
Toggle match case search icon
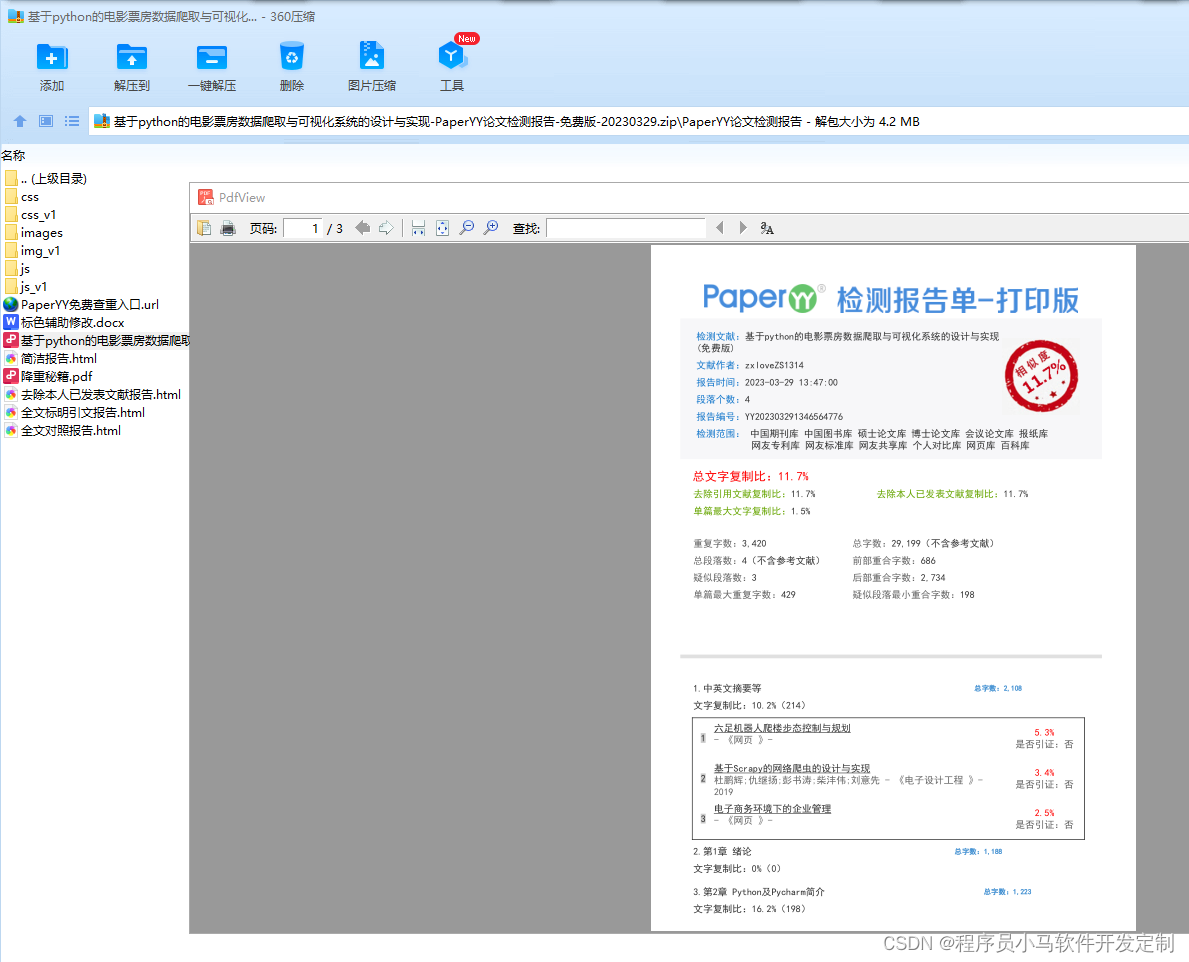pos(767,228)
